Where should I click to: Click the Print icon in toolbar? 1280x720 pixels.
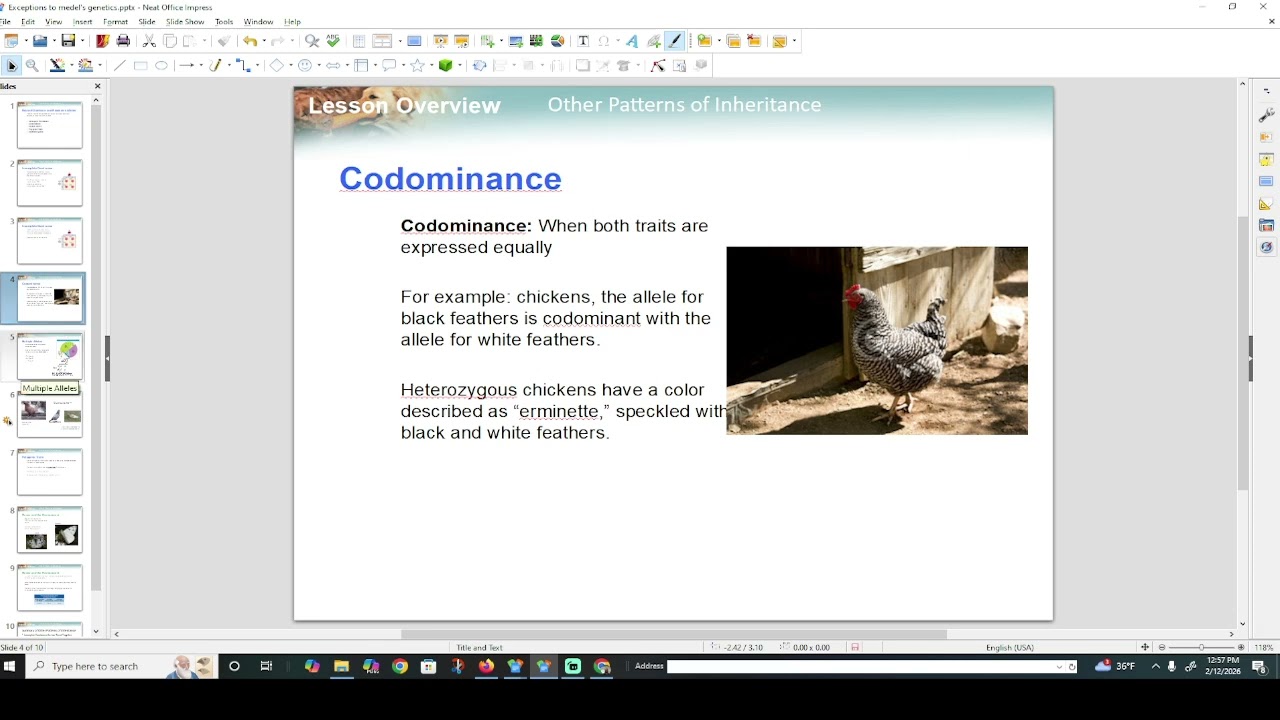(123, 41)
